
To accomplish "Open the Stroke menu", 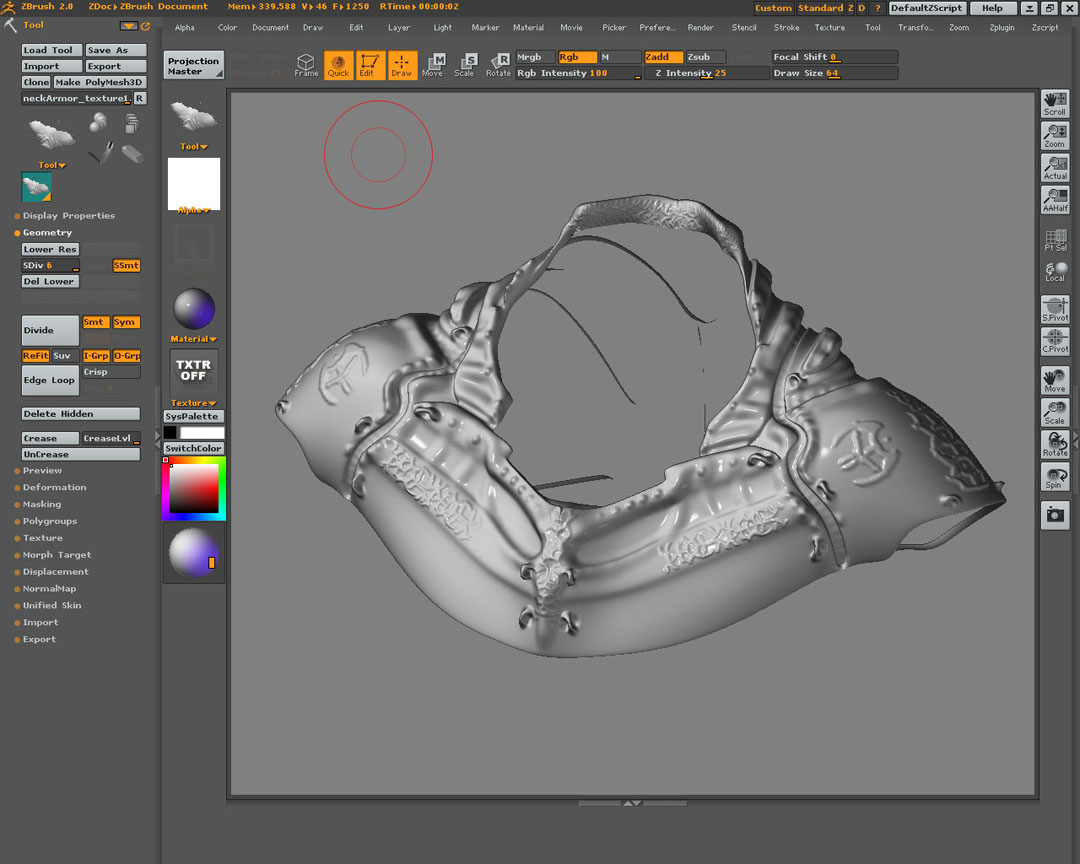I will 786,28.
